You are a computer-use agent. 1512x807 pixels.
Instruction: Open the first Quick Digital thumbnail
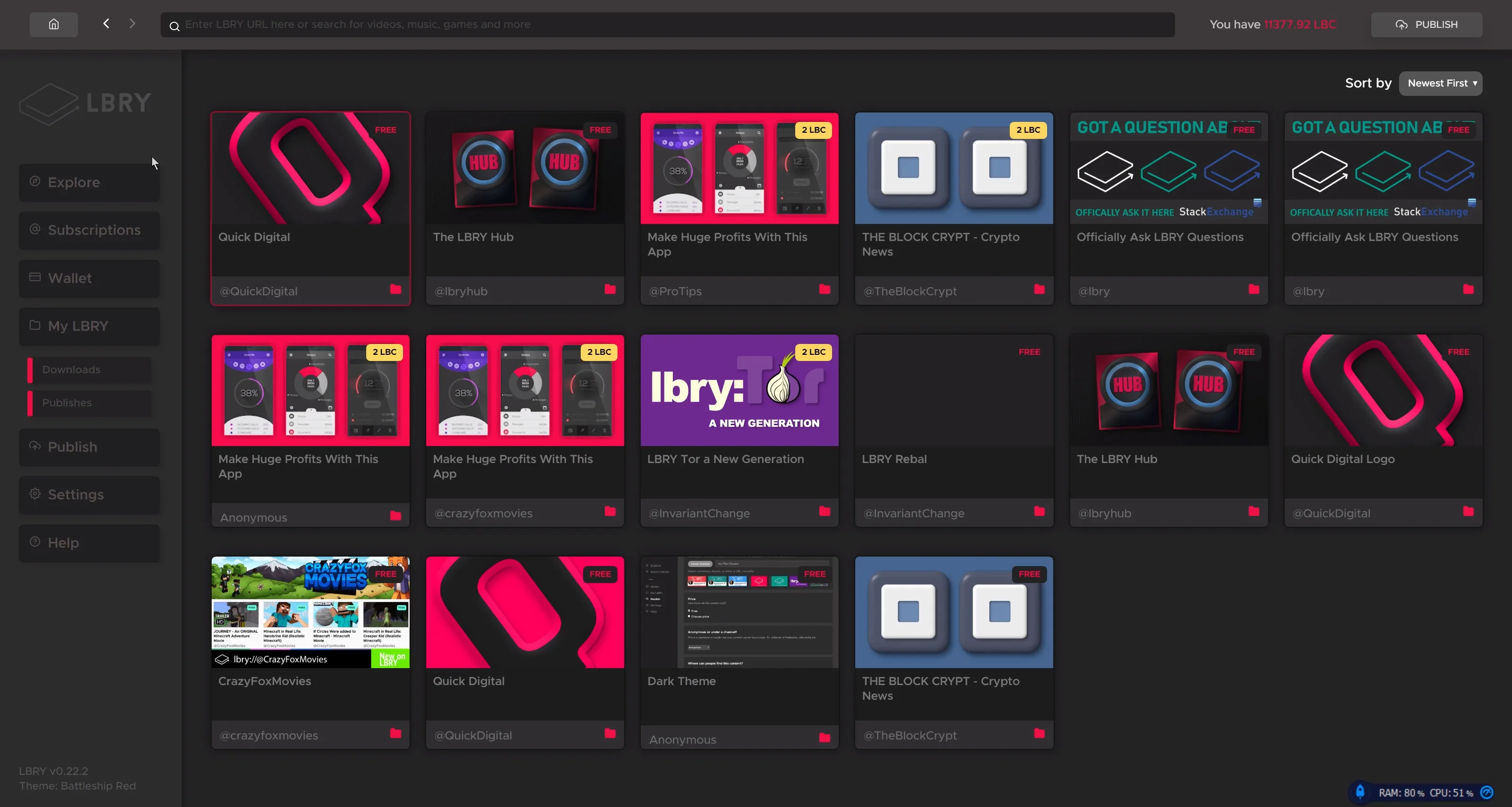tap(310, 169)
